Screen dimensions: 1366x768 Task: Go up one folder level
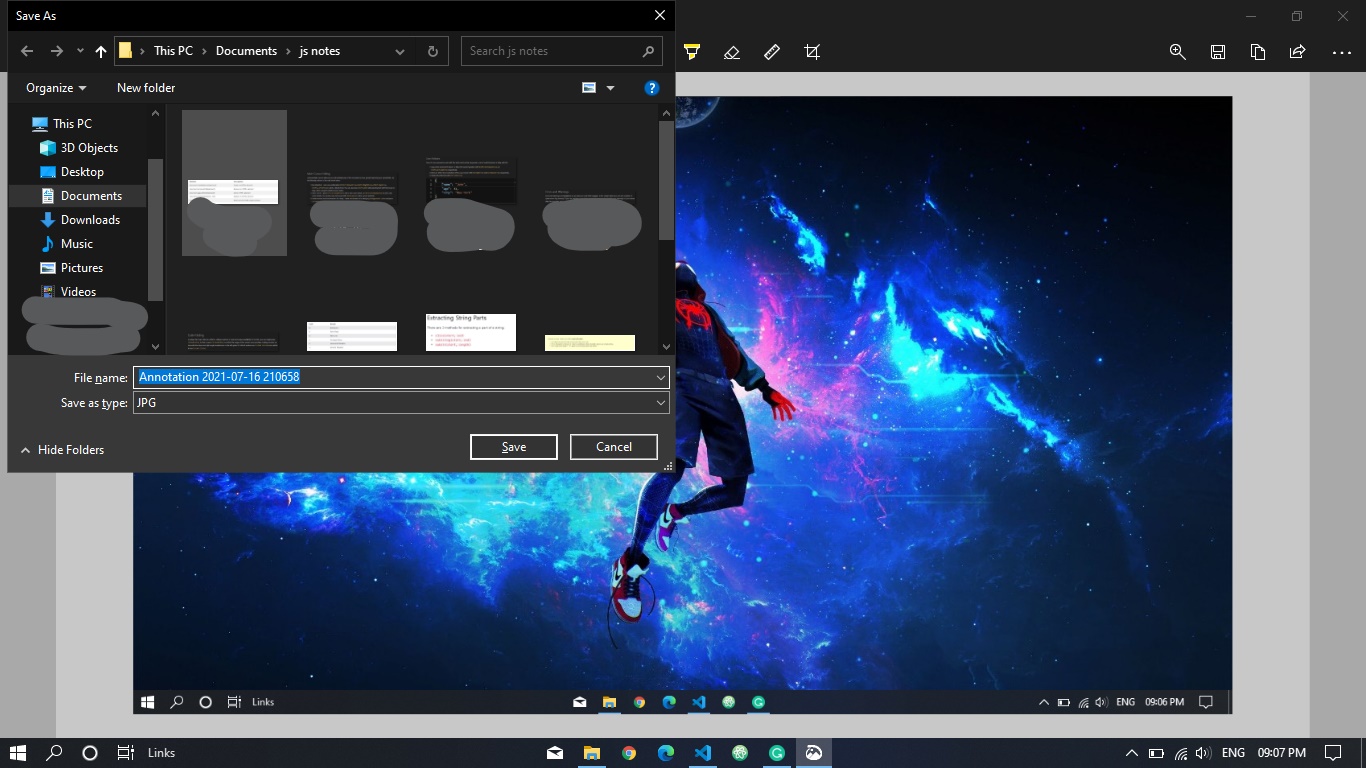pyautogui.click(x=101, y=51)
